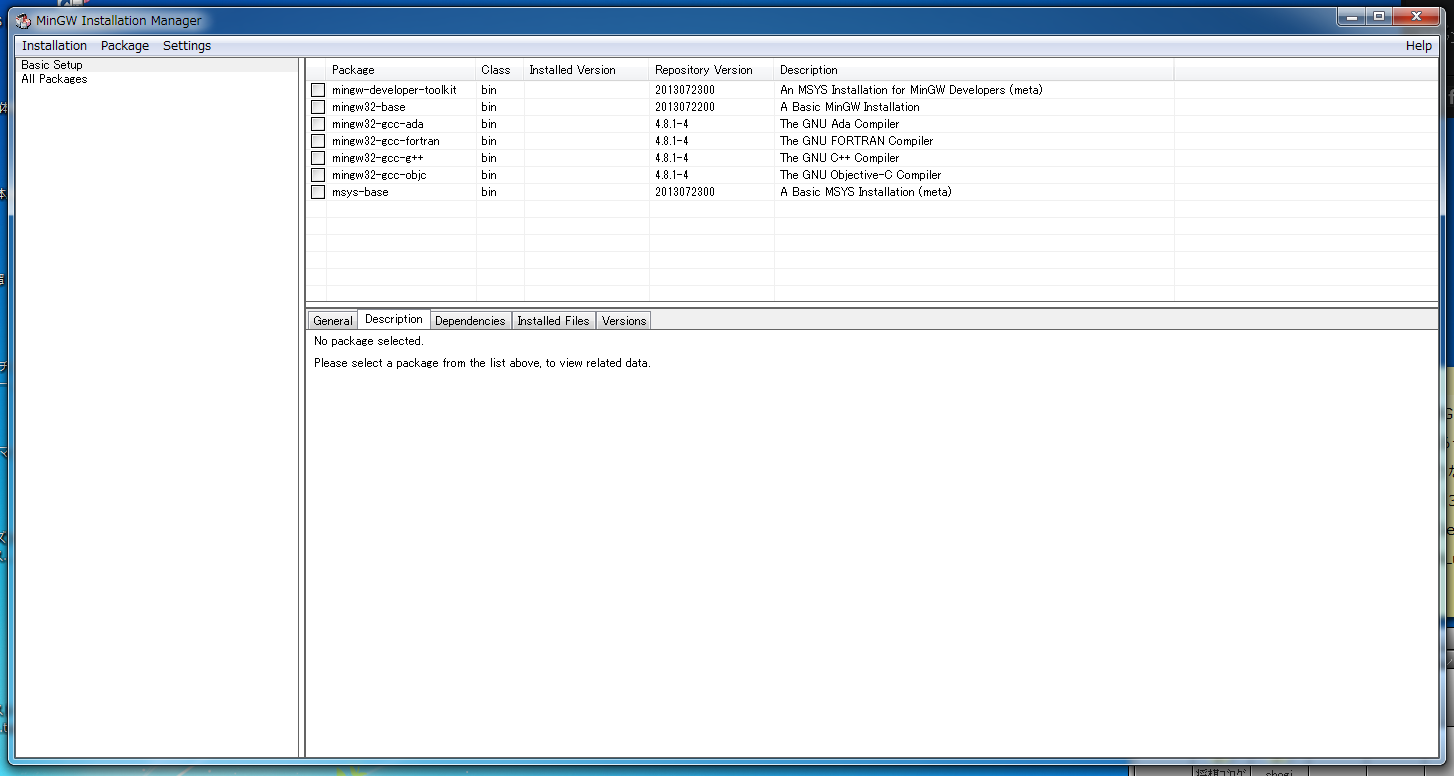Select the mingw-developer-toolkit package name
1454x776 pixels.
coord(394,90)
